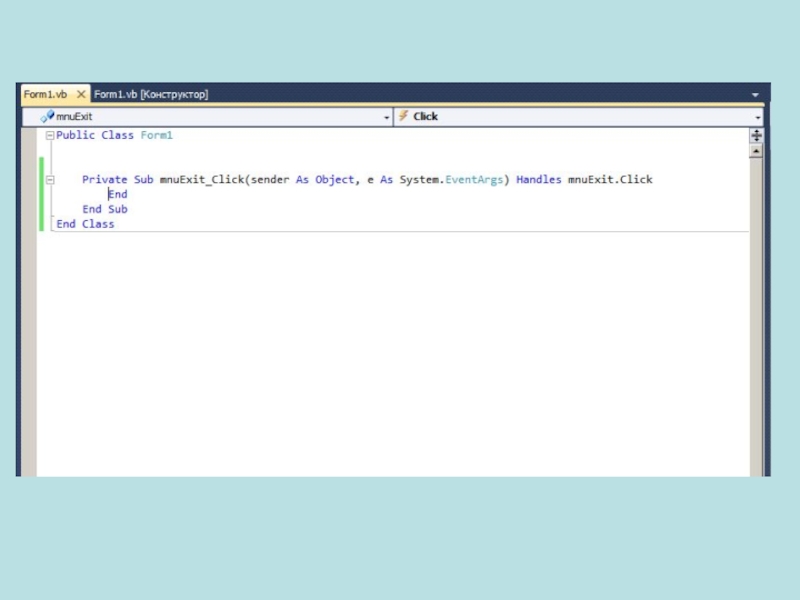Click the 'Private' keyword in the Sub declaration
Screen dimensions: 800x600
pyautogui.click(x=104, y=180)
